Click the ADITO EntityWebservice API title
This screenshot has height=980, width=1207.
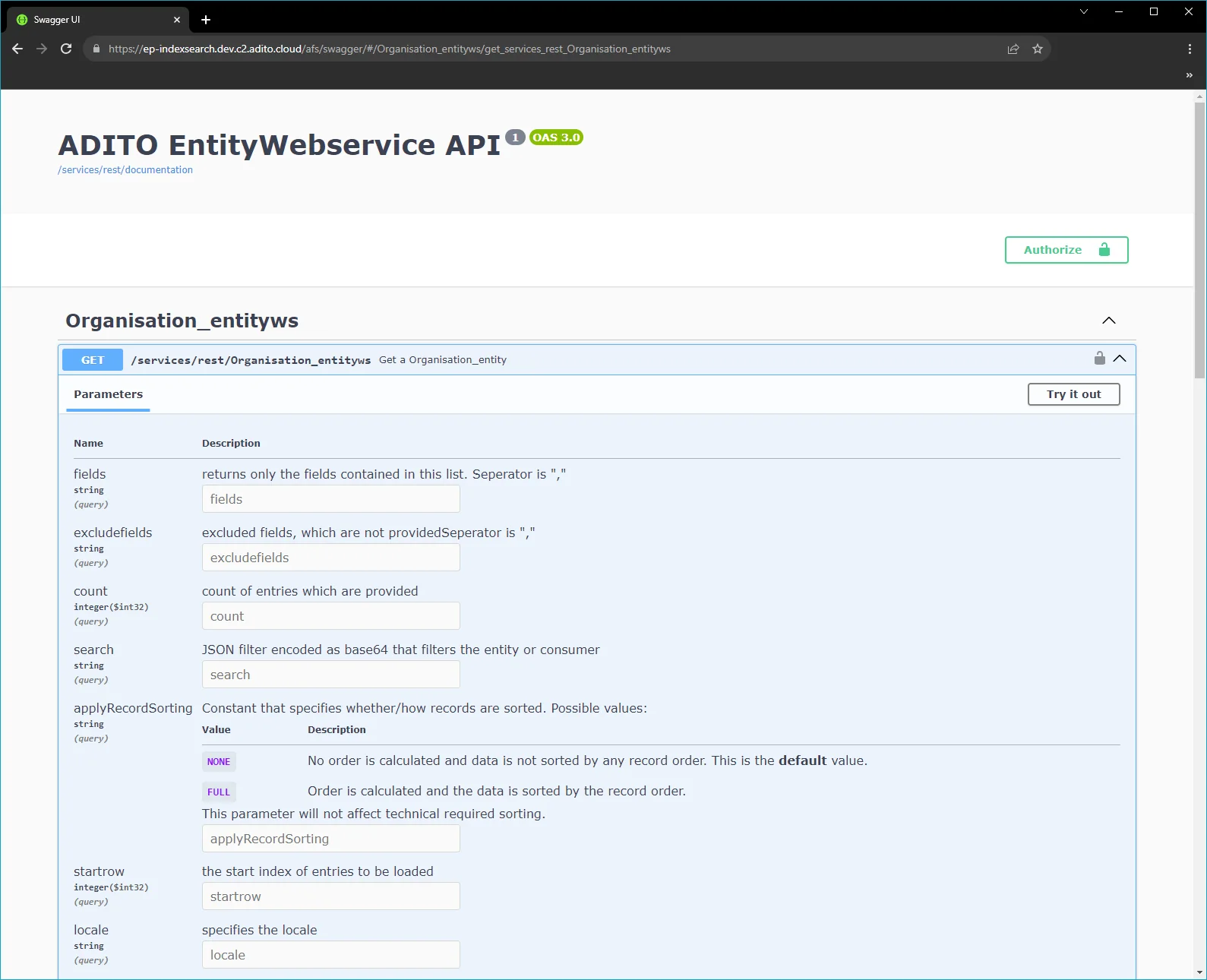(x=280, y=145)
